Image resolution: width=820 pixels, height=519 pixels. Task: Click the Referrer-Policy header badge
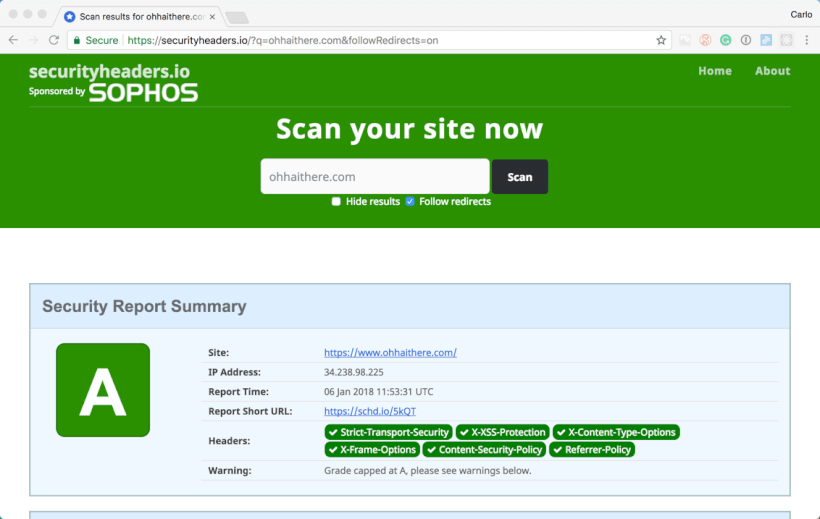click(592, 449)
